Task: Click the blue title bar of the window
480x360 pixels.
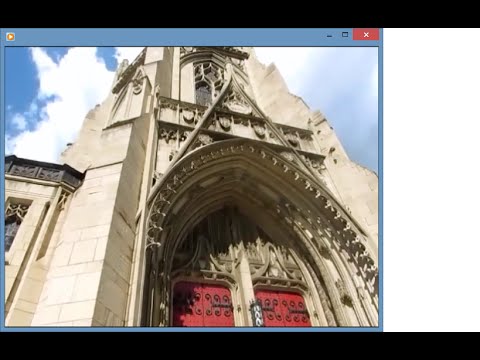Action: (167, 36)
